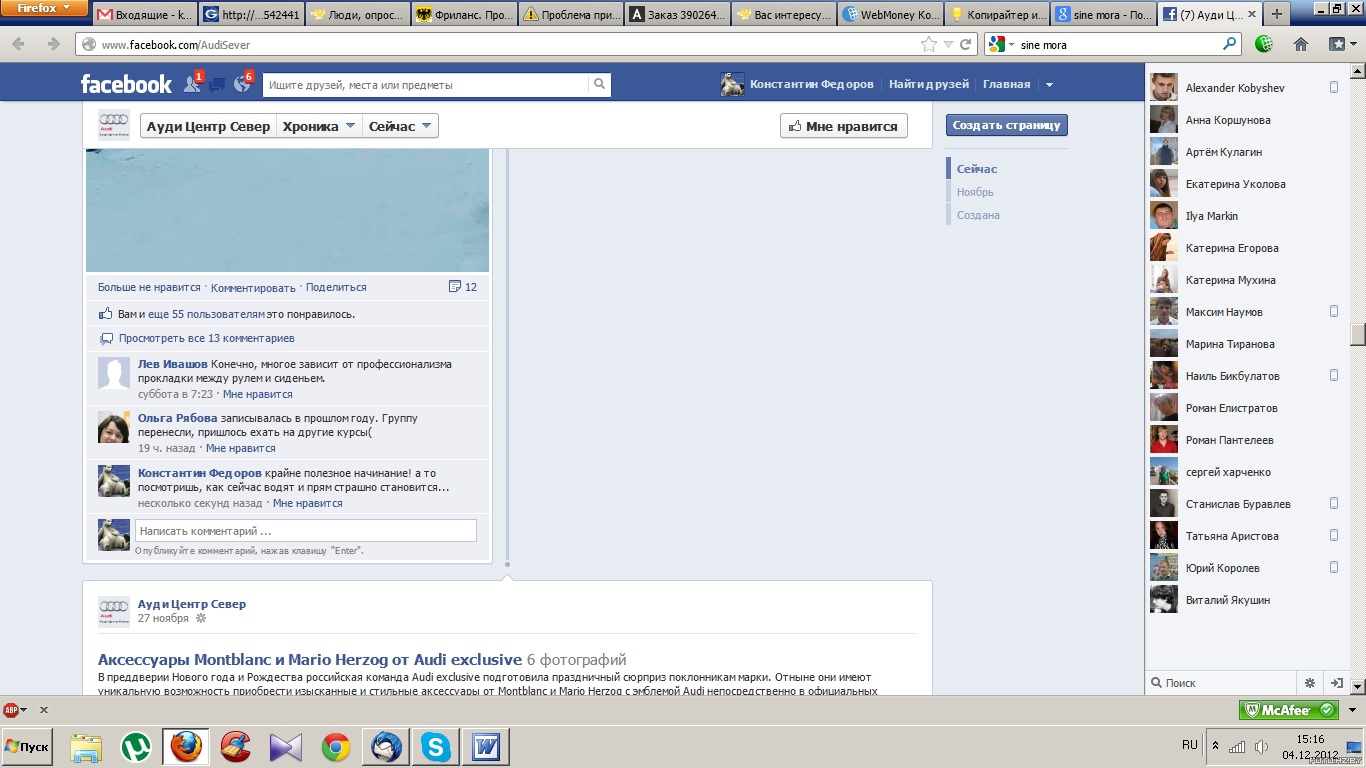
Task: Click the Найти друзей link
Action: [x=929, y=85]
